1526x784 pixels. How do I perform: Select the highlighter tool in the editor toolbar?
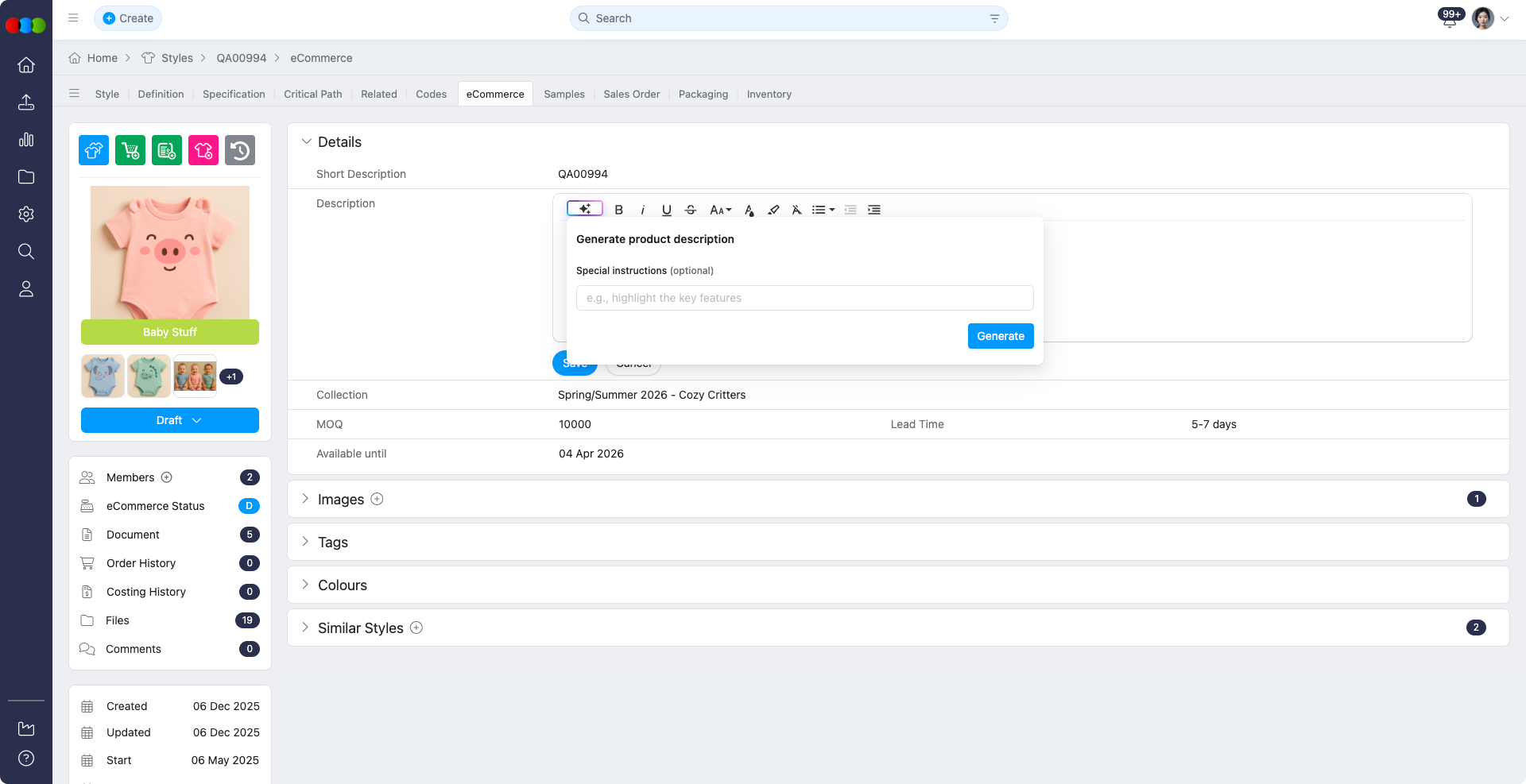(773, 210)
